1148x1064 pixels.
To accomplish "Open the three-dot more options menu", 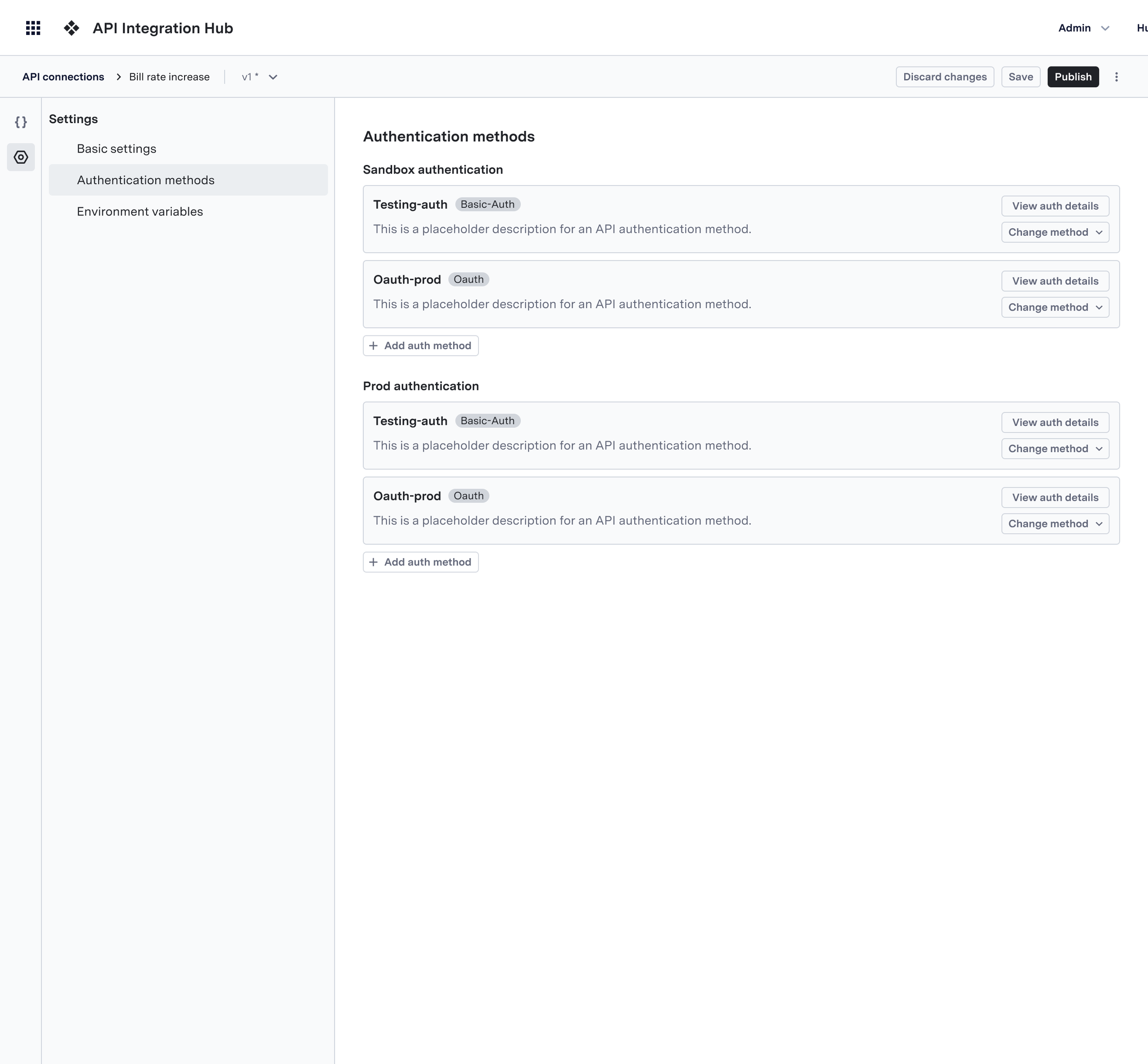I will click(x=1116, y=77).
